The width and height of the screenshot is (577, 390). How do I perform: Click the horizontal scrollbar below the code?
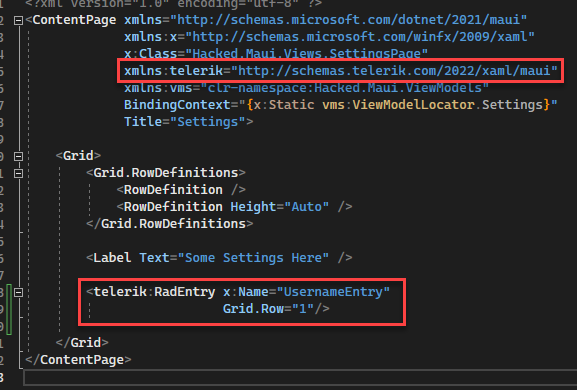[300, 378]
